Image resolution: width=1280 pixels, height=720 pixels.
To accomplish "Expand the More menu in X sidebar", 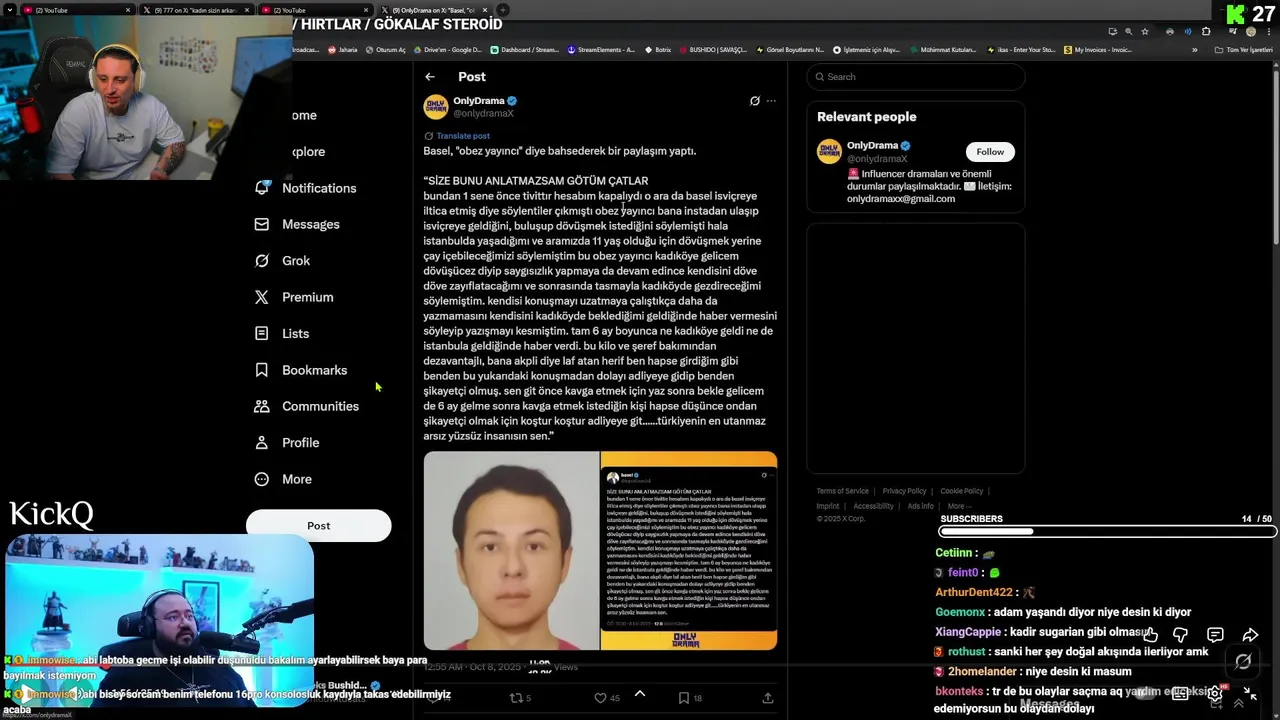I will tap(283, 479).
